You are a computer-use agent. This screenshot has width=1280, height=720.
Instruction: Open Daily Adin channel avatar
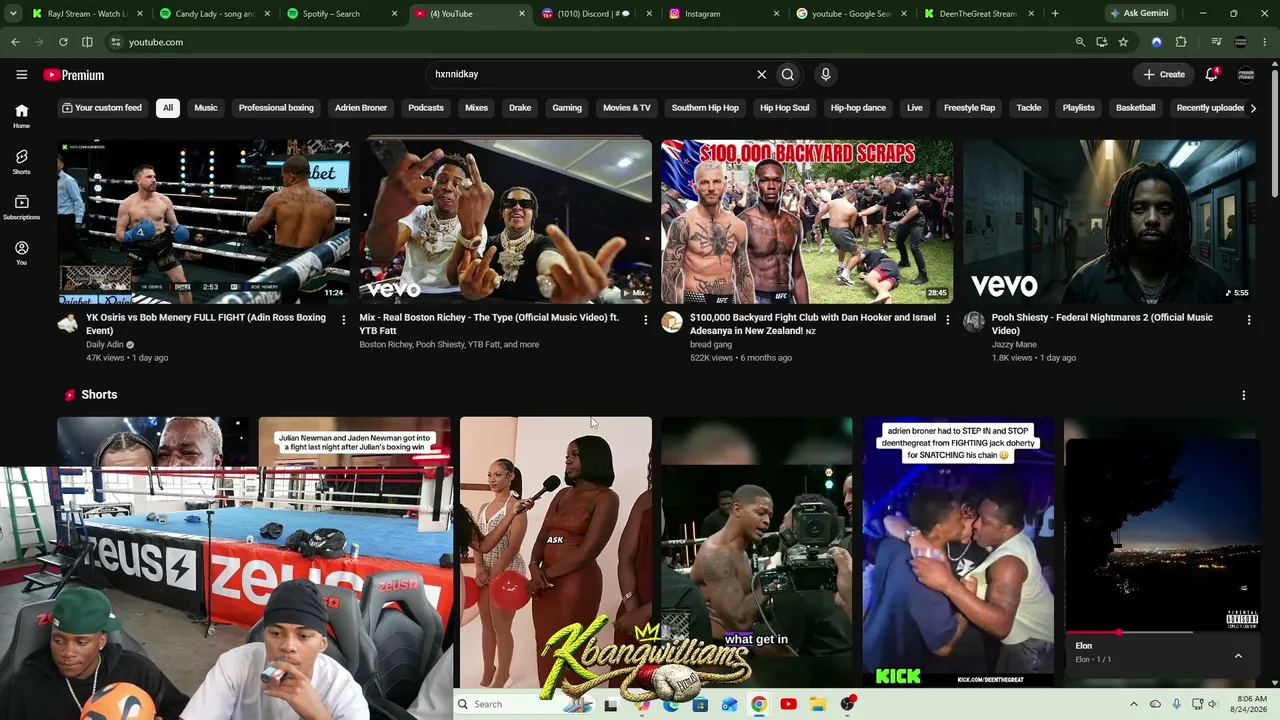pos(68,323)
